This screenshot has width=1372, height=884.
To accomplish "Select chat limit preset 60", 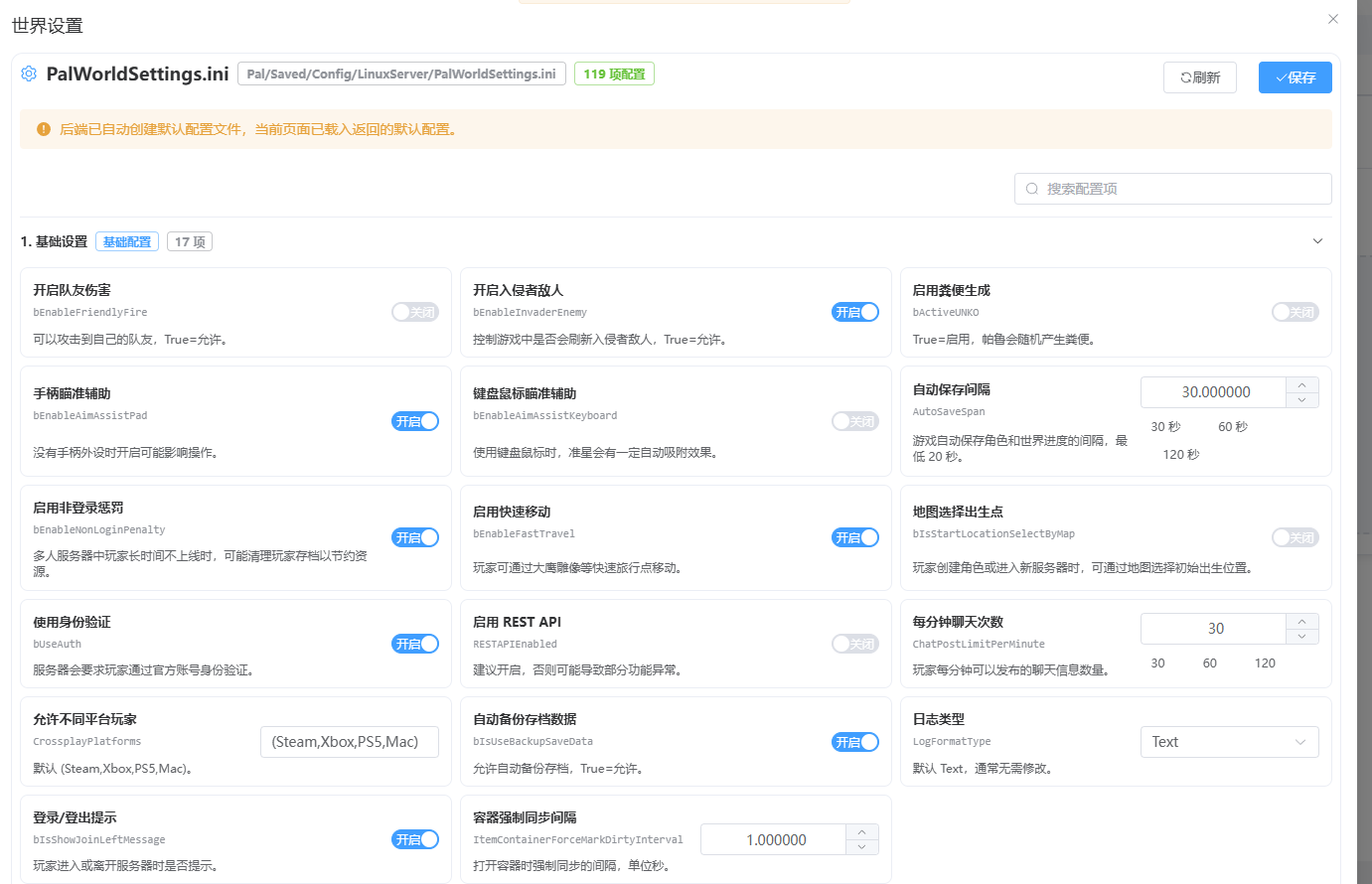I will (x=1209, y=663).
